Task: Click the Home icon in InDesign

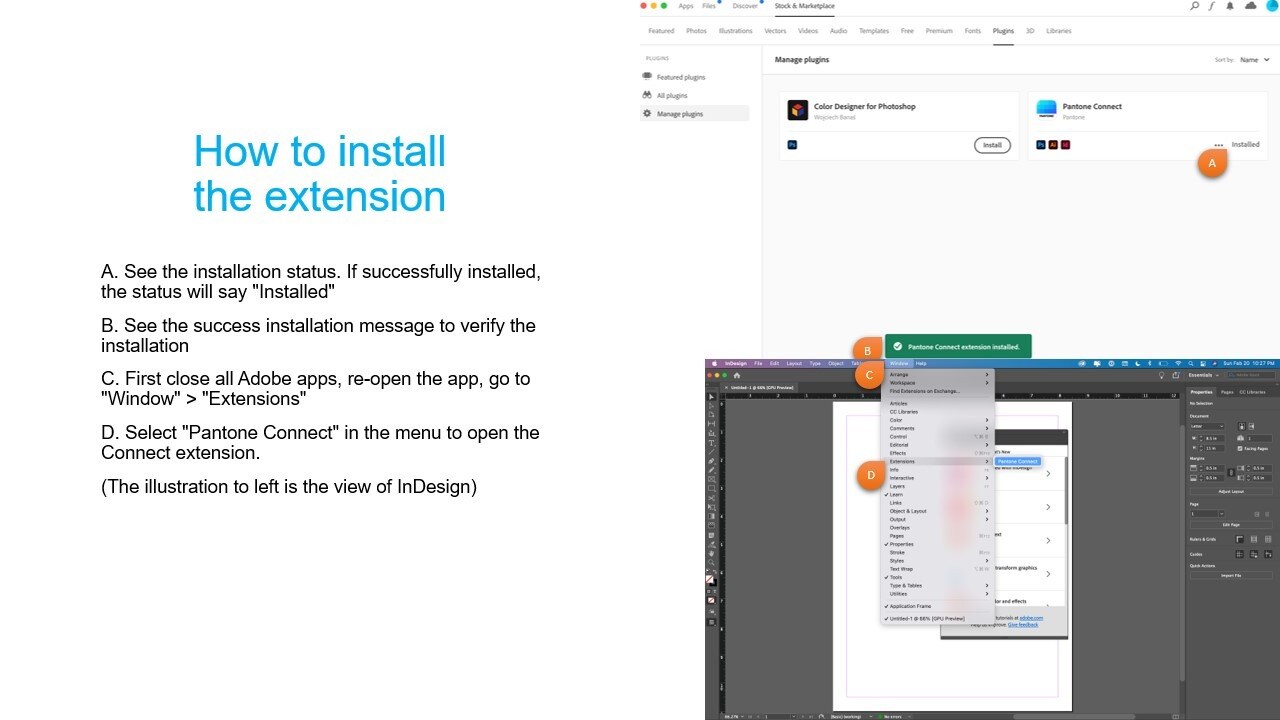Action: click(x=737, y=375)
